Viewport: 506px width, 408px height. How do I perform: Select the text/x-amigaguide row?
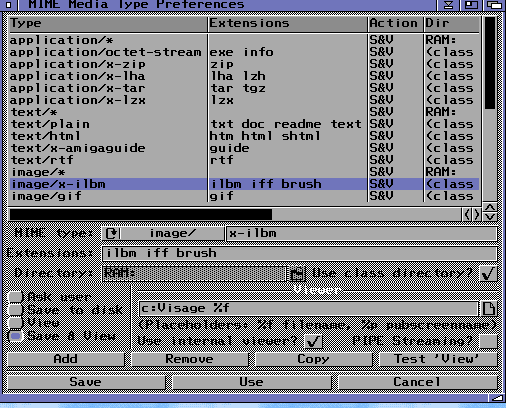[244, 148]
